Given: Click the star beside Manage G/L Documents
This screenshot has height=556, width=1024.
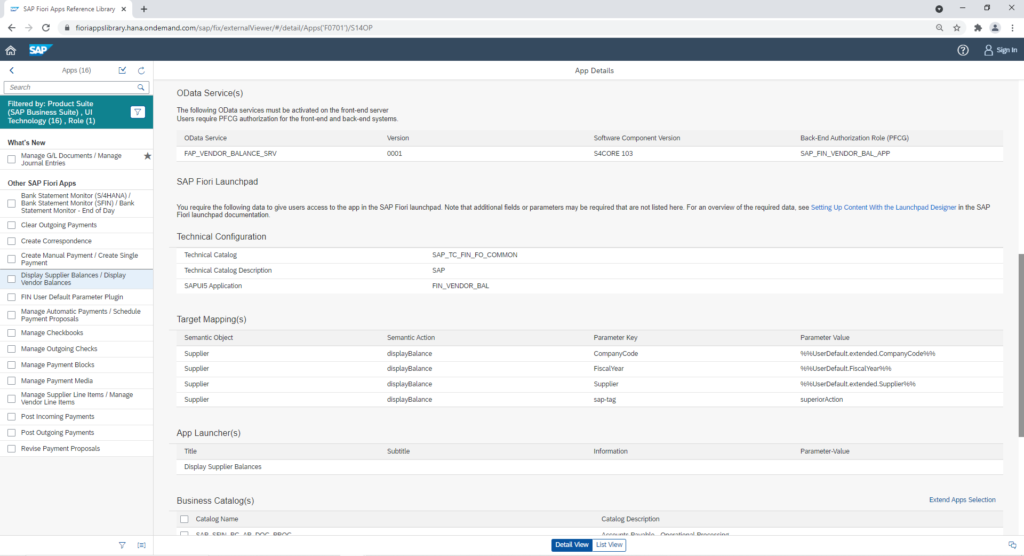Looking at the screenshot, I should [x=148, y=155].
